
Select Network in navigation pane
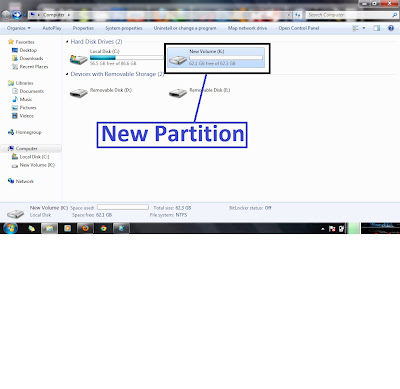(25, 181)
